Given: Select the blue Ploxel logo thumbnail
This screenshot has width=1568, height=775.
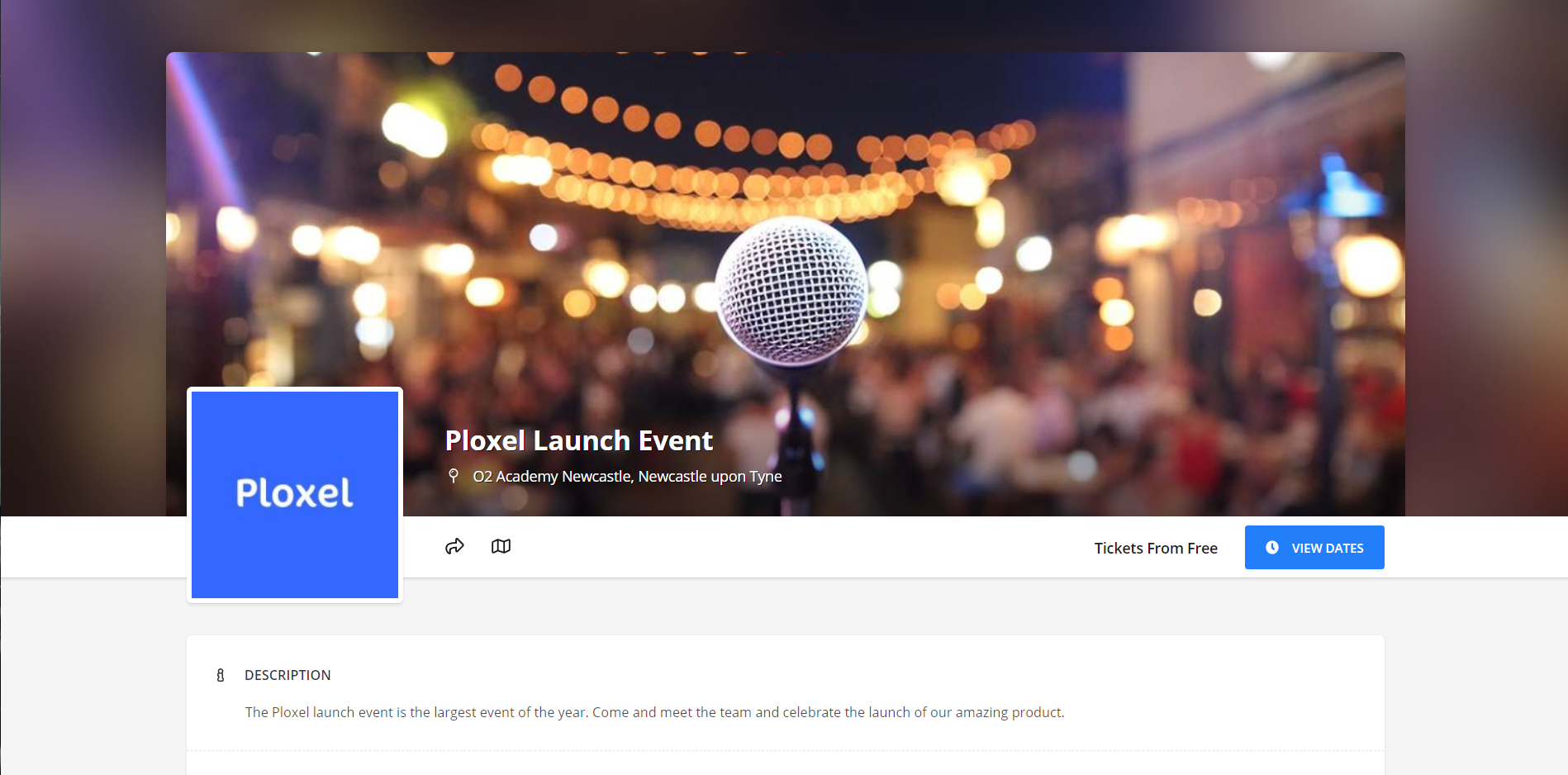Looking at the screenshot, I should pos(295,495).
